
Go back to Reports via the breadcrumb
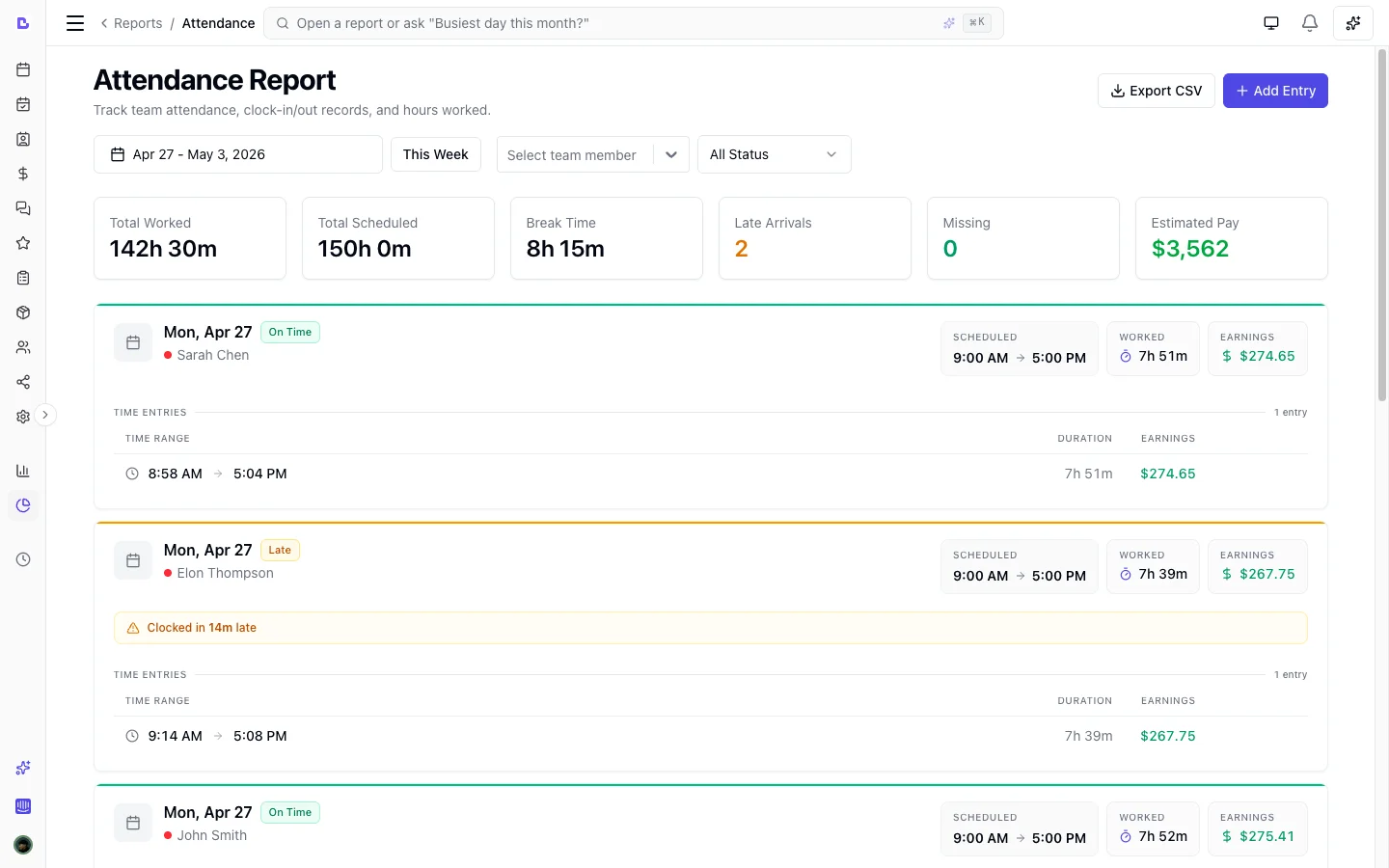(x=131, y=23)
